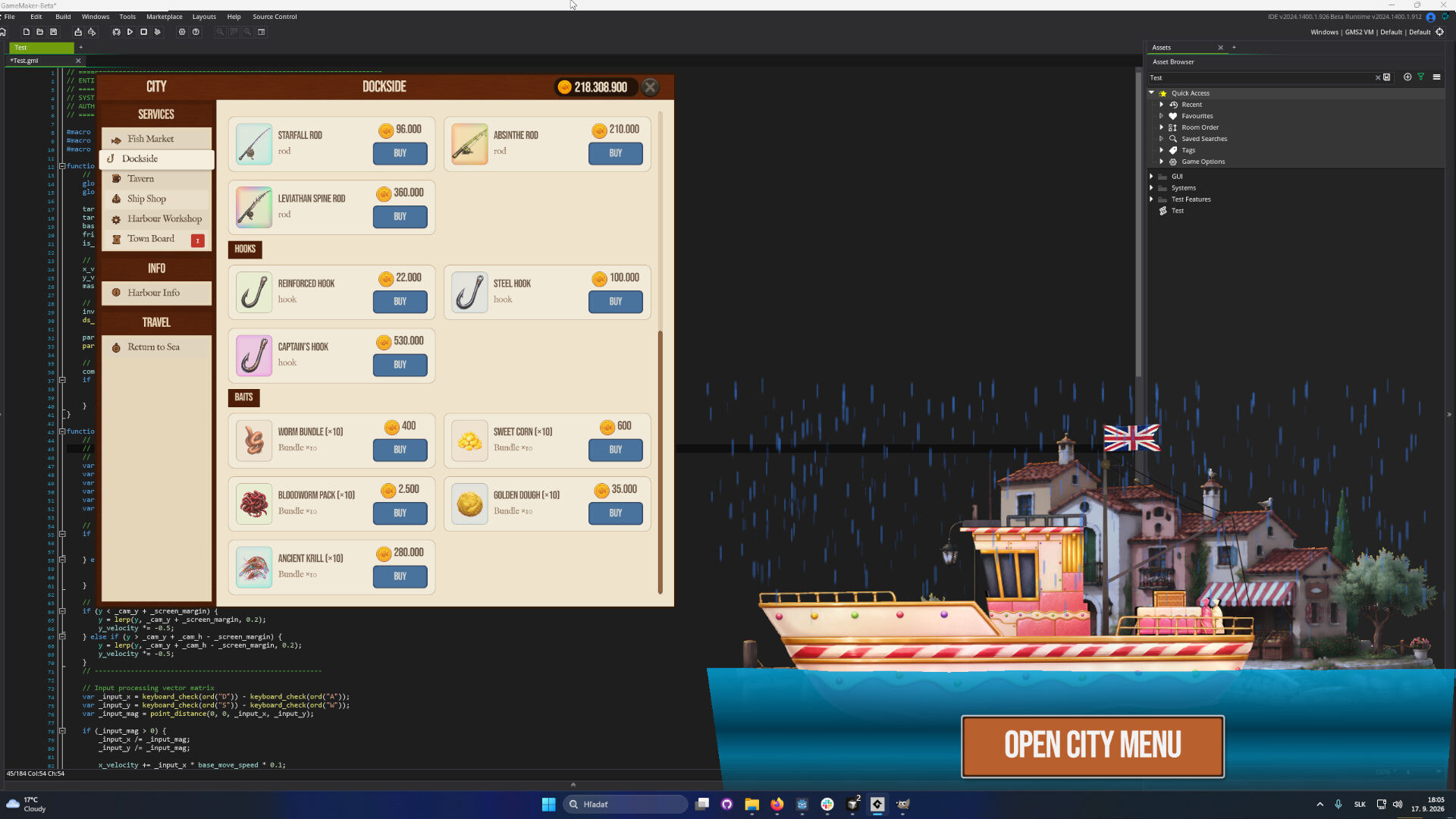Viewport: 1456px width, 819px height.
Task: Expand the Test Features folder
Action: click(1151, 199)
